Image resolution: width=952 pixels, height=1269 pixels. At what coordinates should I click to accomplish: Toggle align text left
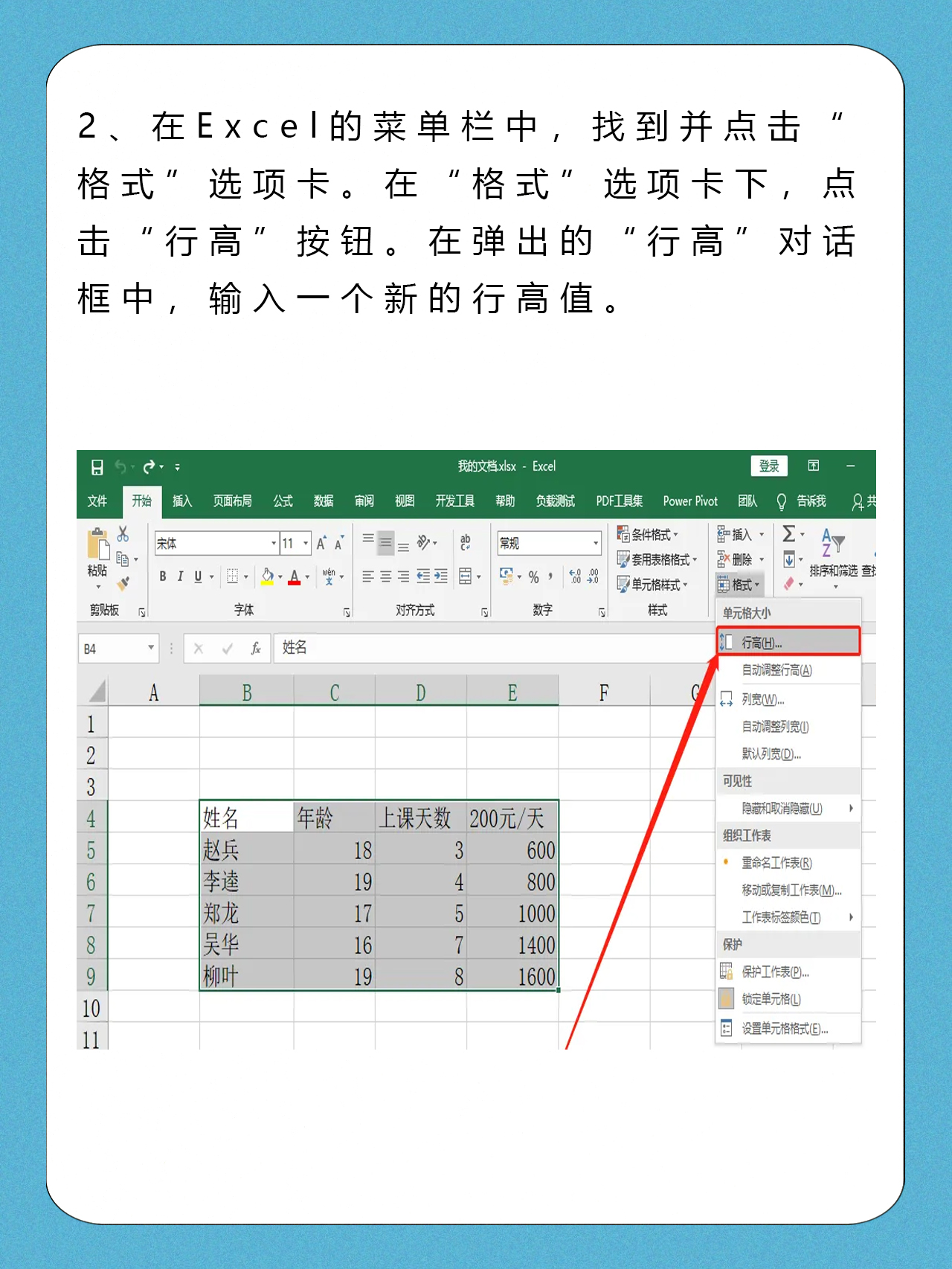368,576
